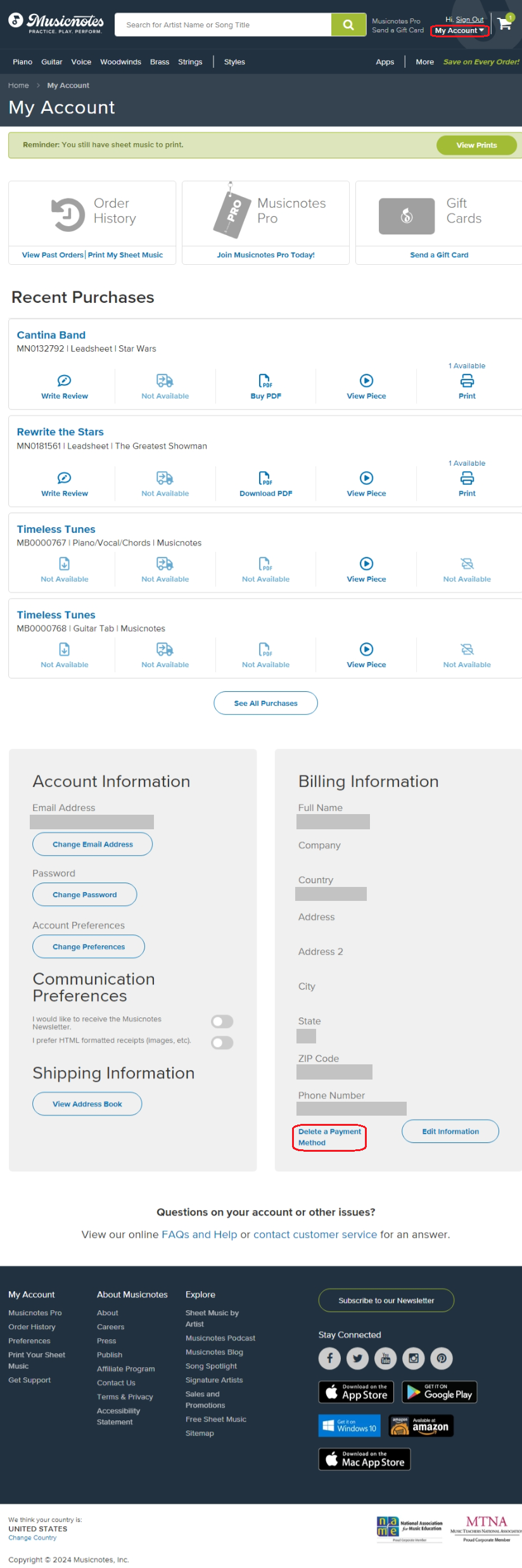
Task: Open the Woodwinds menu
Action: pos(120,62)
